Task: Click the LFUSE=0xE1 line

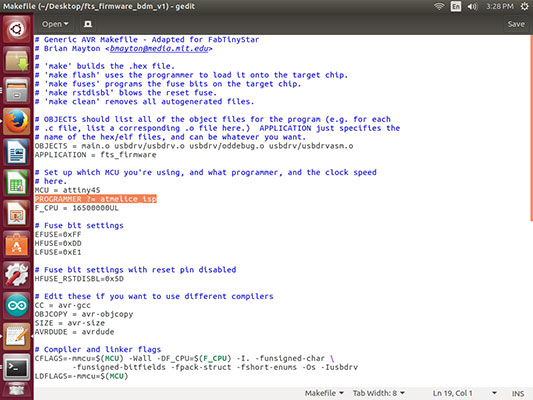Action: pyautogui.click(x=58, y=252)
